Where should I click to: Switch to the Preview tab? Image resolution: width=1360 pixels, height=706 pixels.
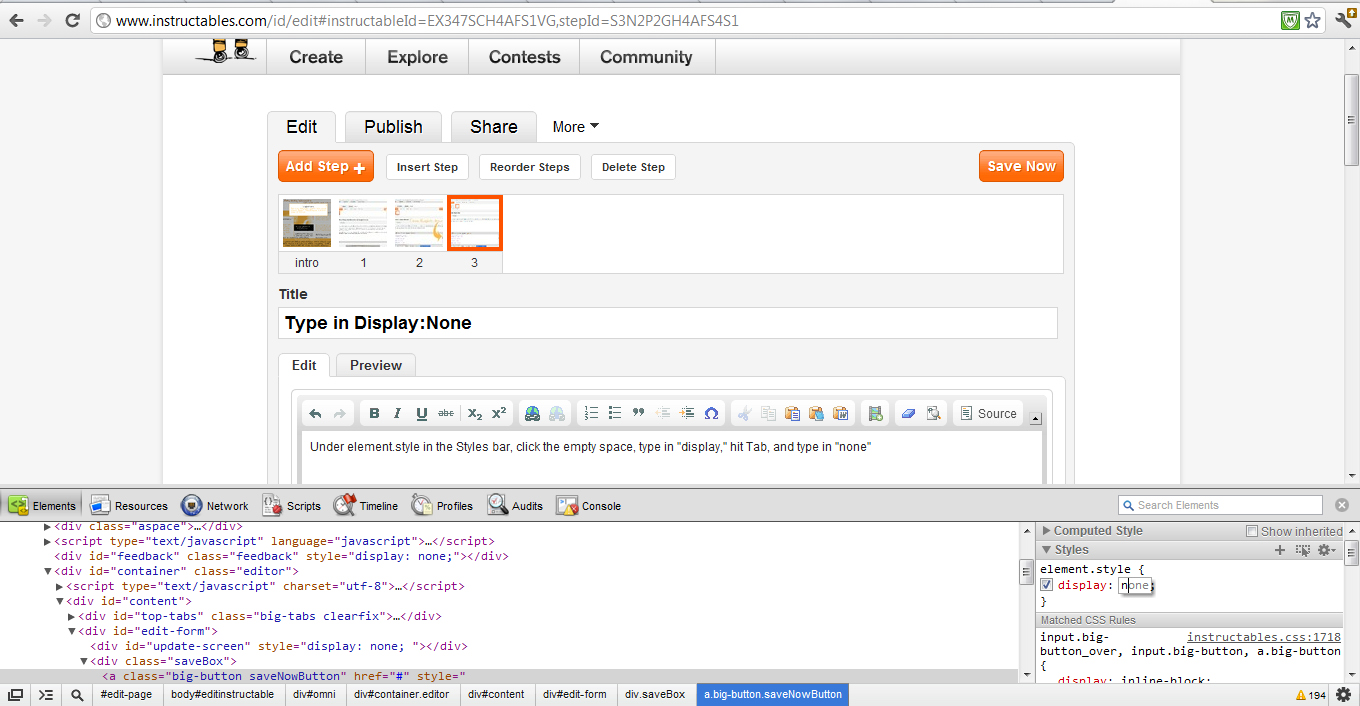tap(375, 365)
